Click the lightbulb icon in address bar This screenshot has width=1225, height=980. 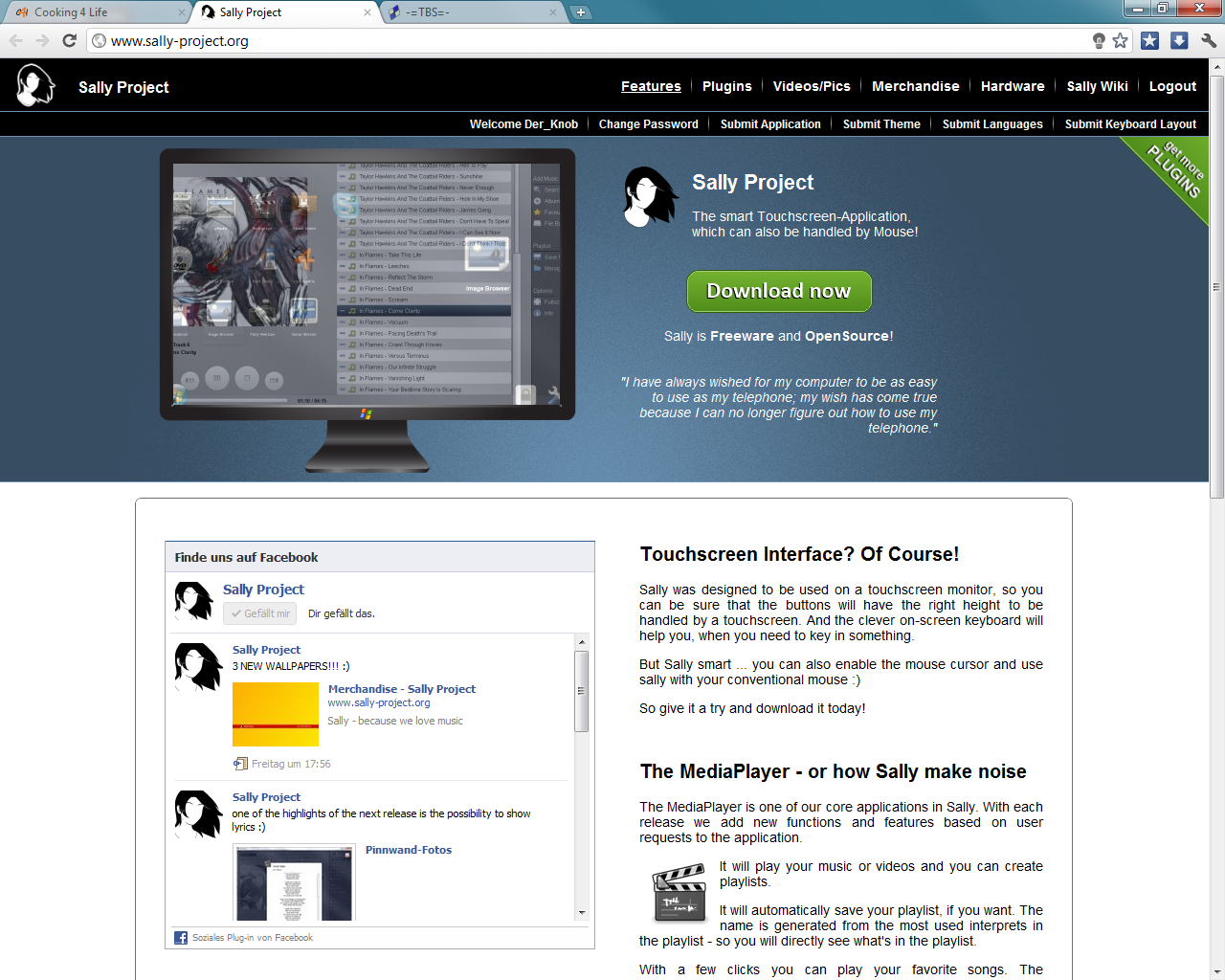[x=1099, y=40]
